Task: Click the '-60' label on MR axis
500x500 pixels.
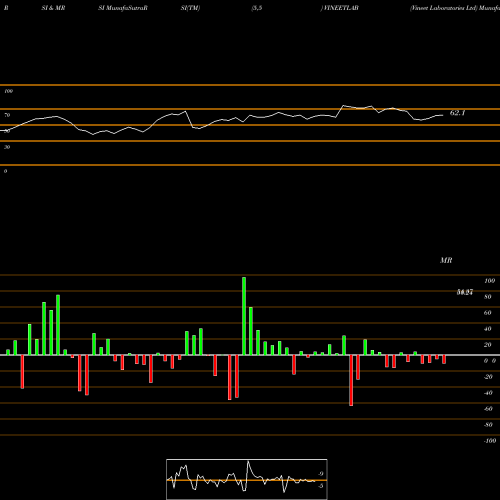Action: [488, 409]
